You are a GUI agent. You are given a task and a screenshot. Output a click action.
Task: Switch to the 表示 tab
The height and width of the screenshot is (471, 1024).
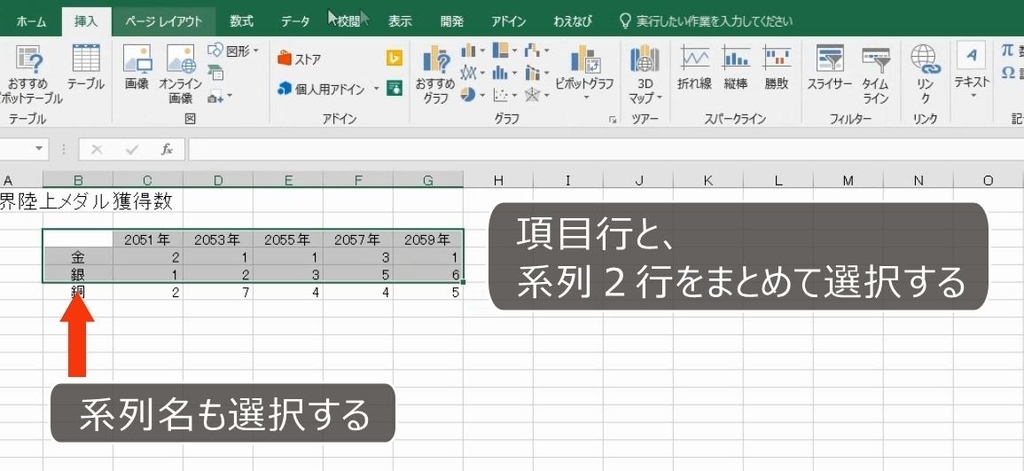(400, 22)
